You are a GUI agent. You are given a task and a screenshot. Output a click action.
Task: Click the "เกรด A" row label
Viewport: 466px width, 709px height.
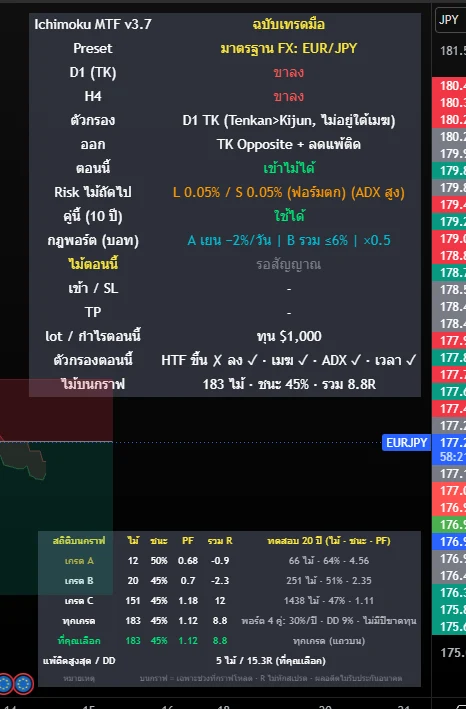click(x=79, y=561)
